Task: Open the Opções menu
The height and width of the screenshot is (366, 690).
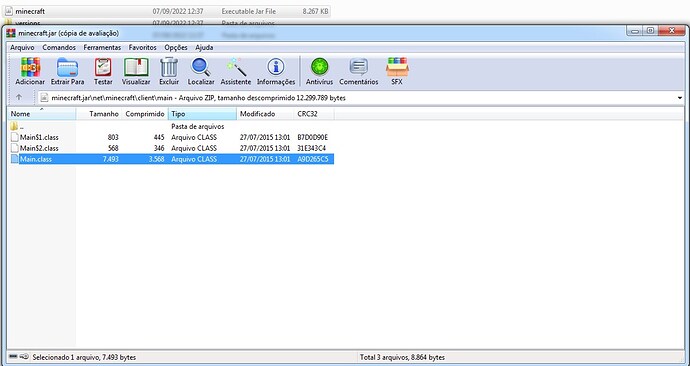Action: (176, 48)
